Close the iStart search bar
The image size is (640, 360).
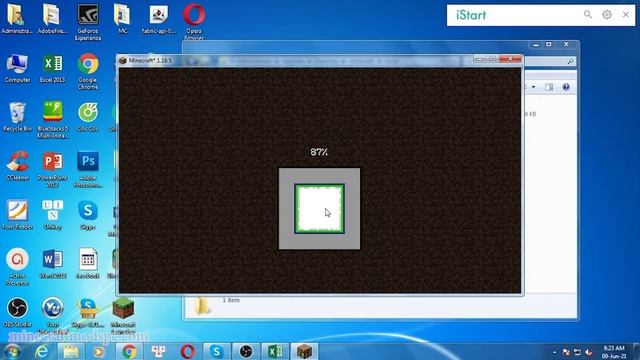pos(626,15)
